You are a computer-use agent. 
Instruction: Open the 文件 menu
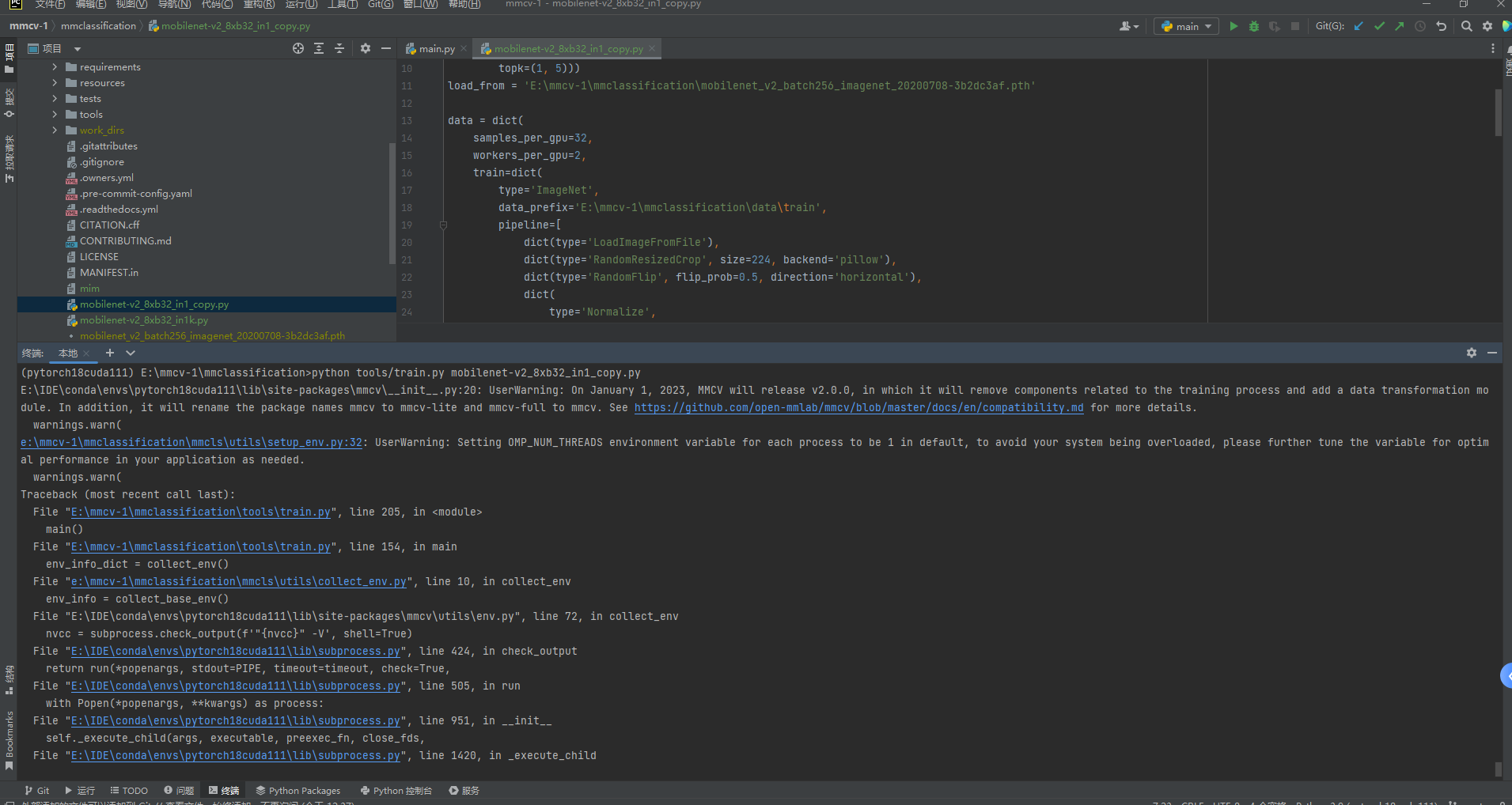pyautogui.click(x=49, y=4)
